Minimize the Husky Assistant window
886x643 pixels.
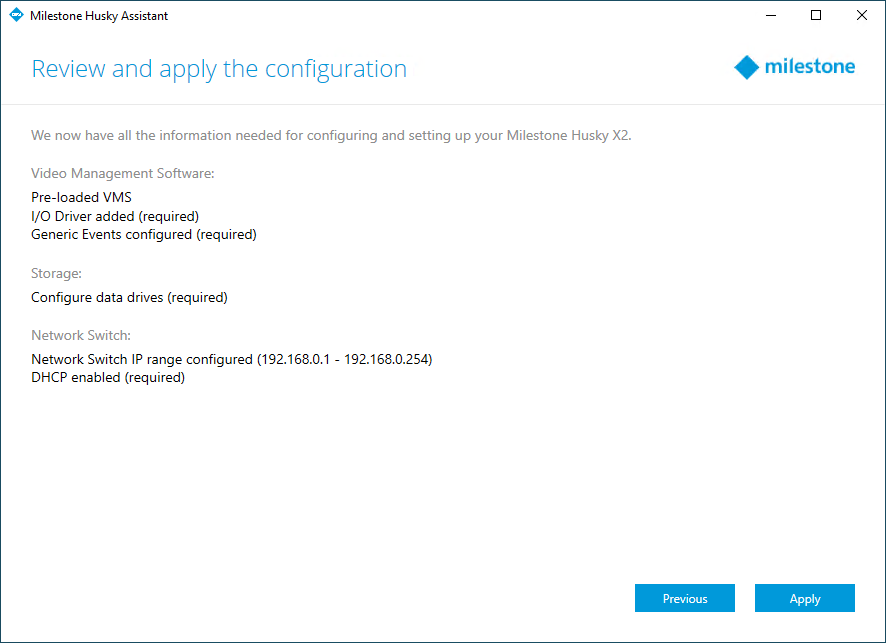(770, 15)
